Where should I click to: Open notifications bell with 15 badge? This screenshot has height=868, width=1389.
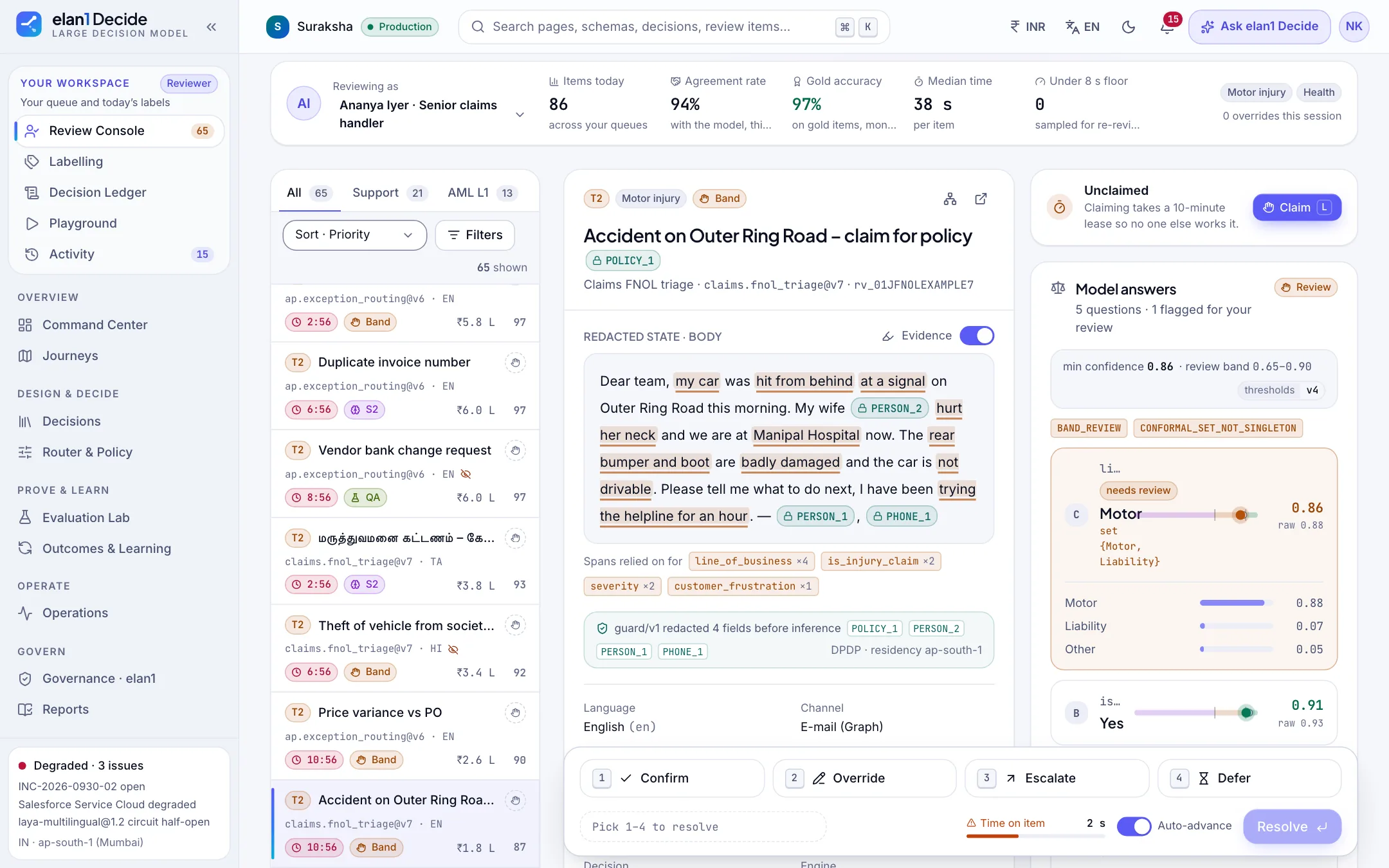click(x=1167, y=27)
